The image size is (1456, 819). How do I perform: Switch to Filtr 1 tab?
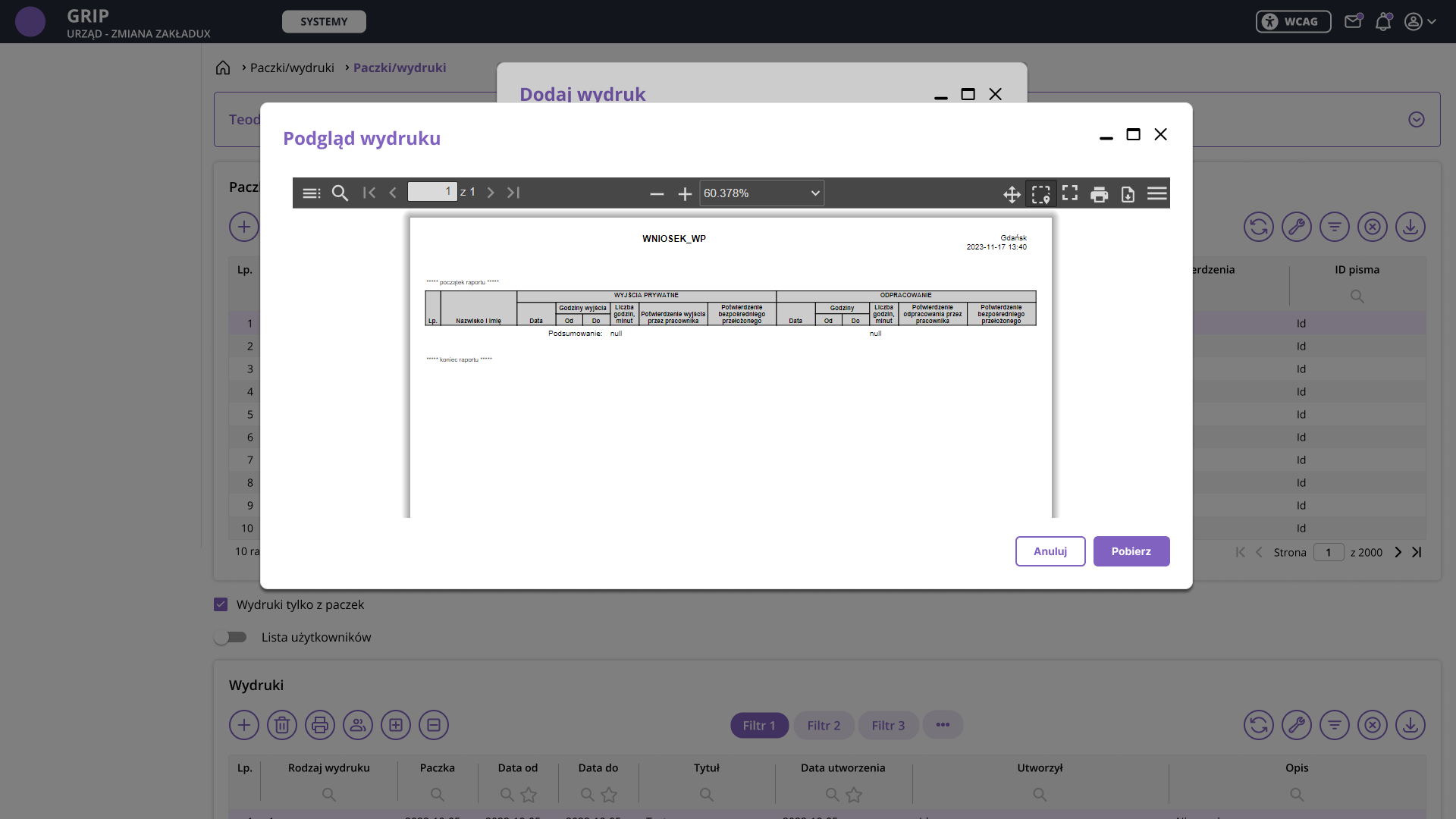click(x=759, y=726)
